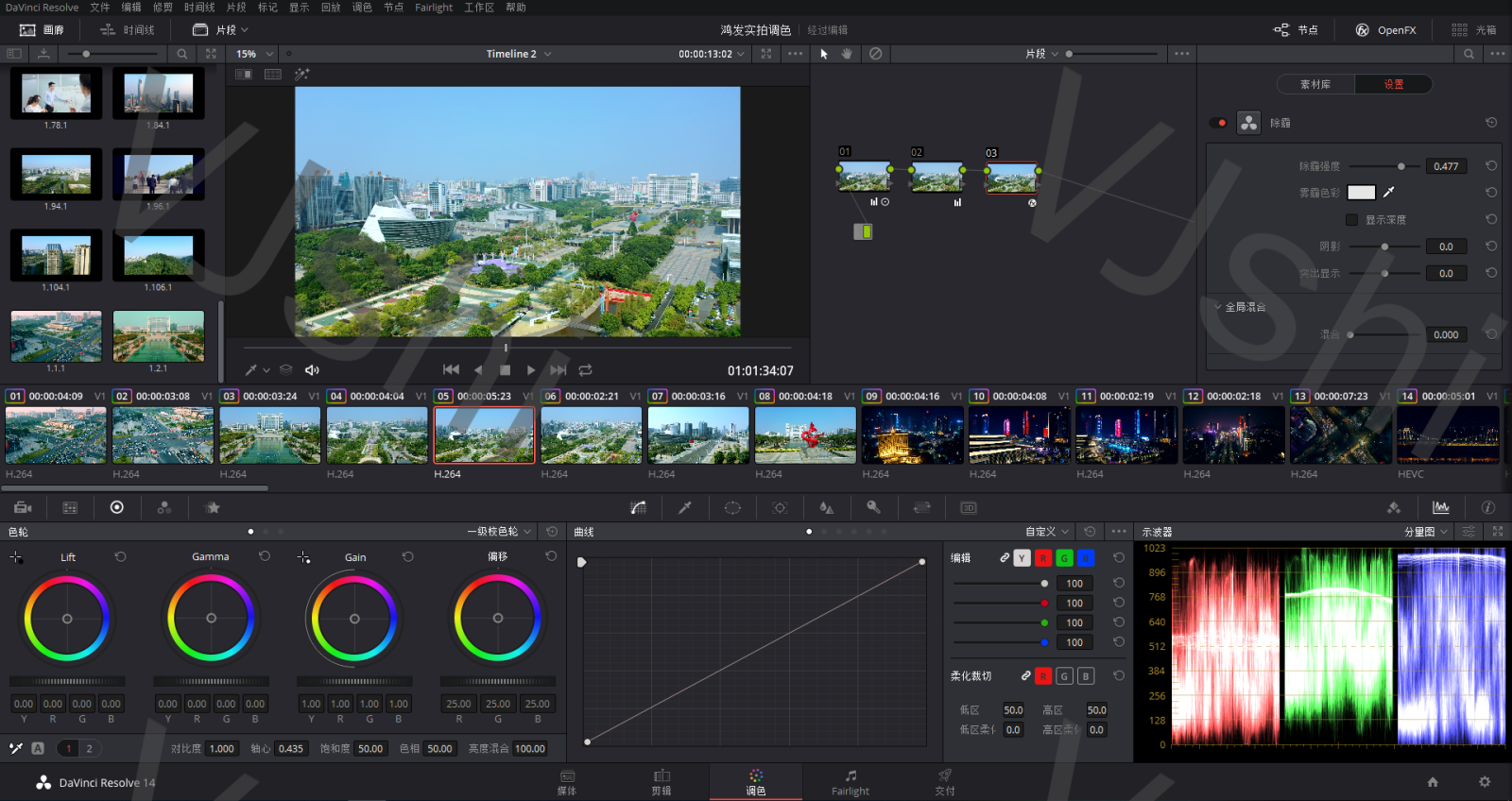Adjust the Gamma master wheel slider
Image resolution: width=1512 pixels, height=801 pixels.
211,681
